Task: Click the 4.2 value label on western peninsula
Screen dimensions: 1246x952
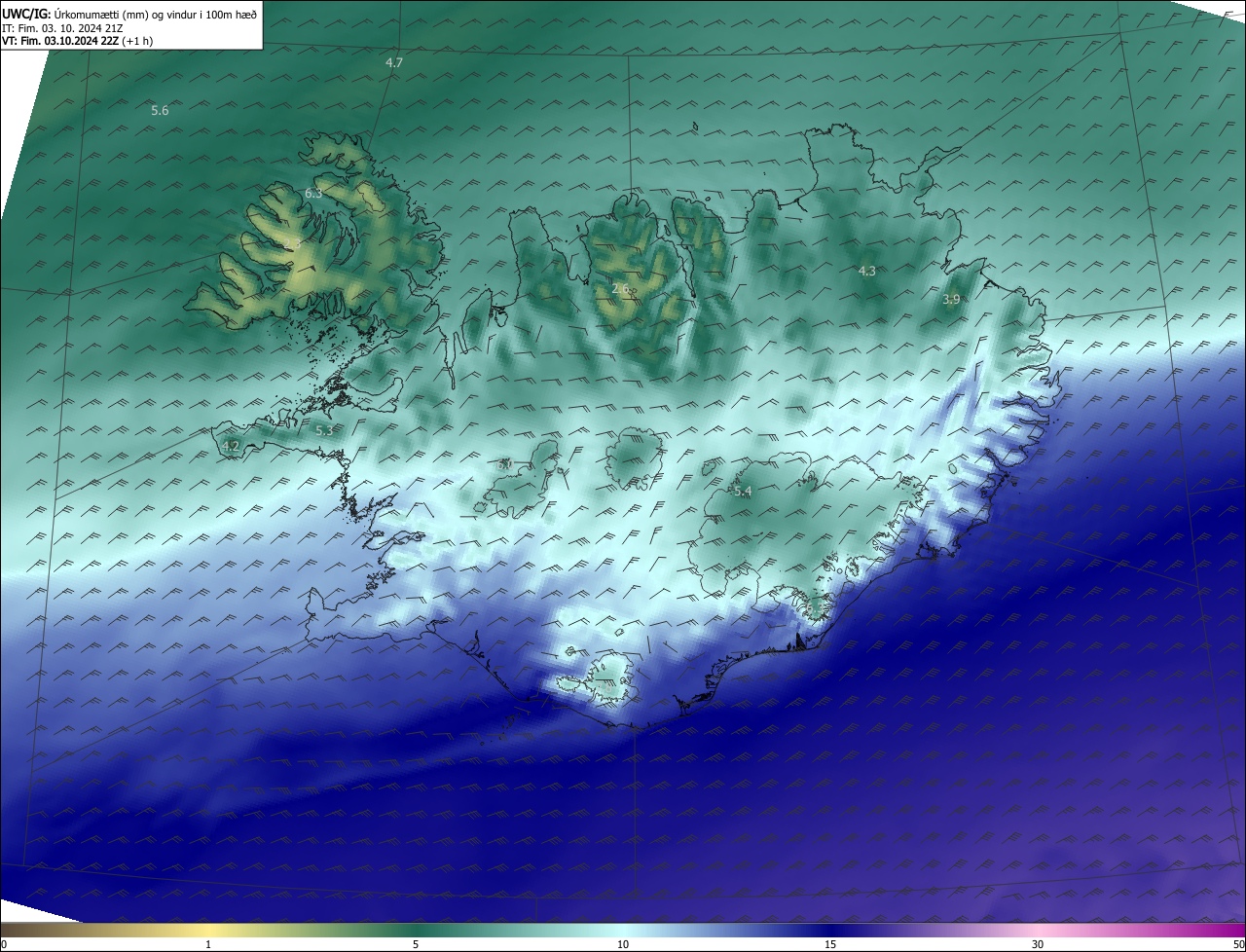Action: [231, 447]
